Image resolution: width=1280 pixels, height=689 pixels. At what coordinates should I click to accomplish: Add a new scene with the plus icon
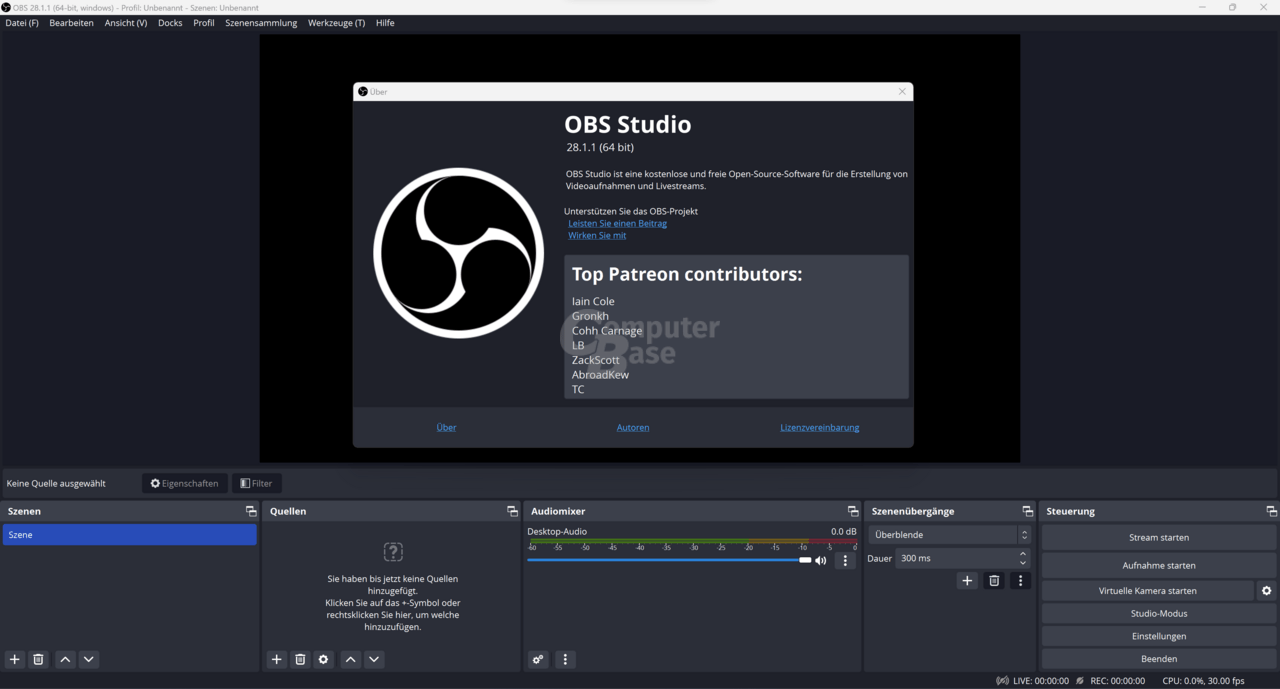point(13,659)
